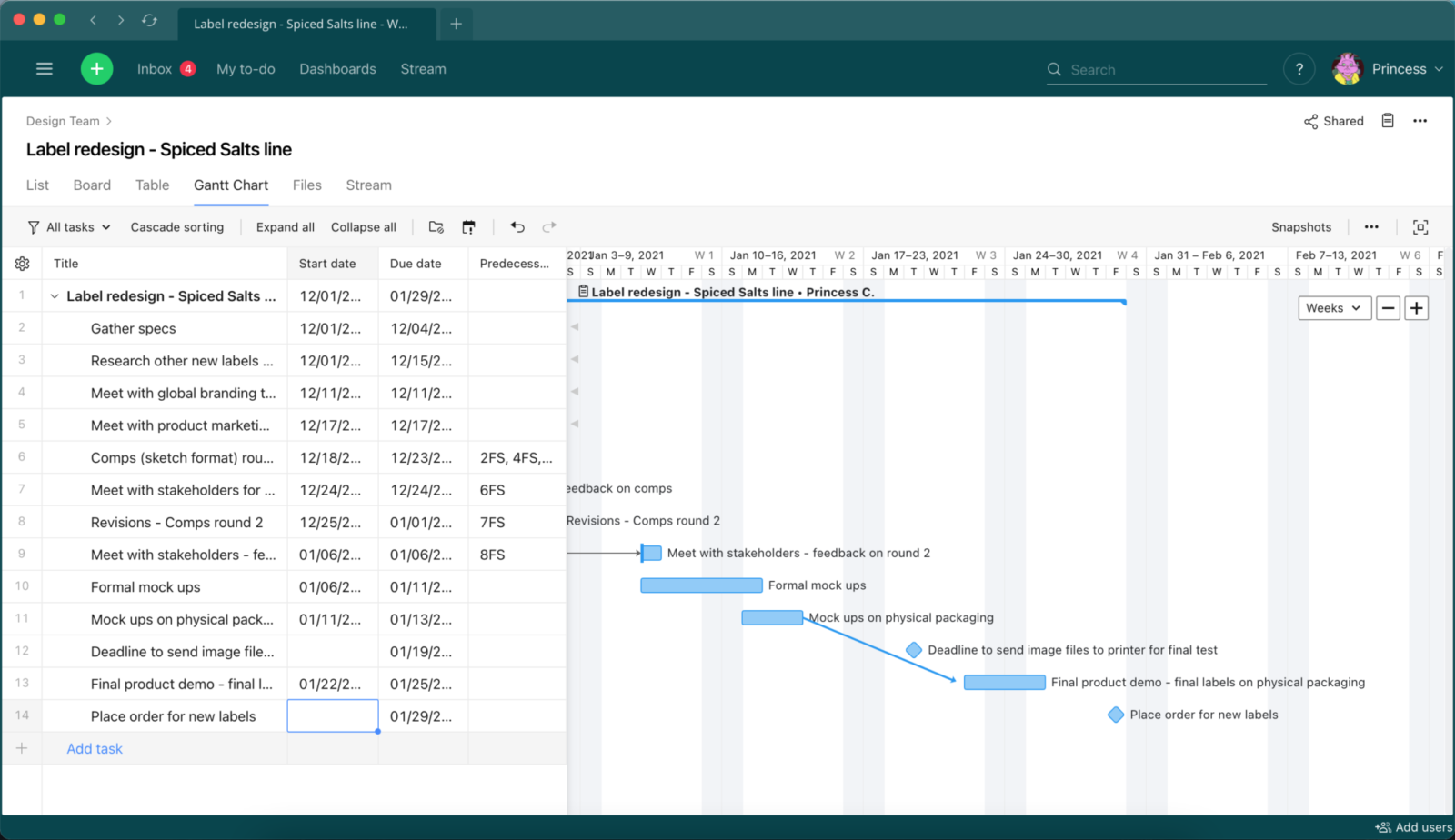
Task: Zoom in the Gantt chart with plus
Action: click(1416, 308)
